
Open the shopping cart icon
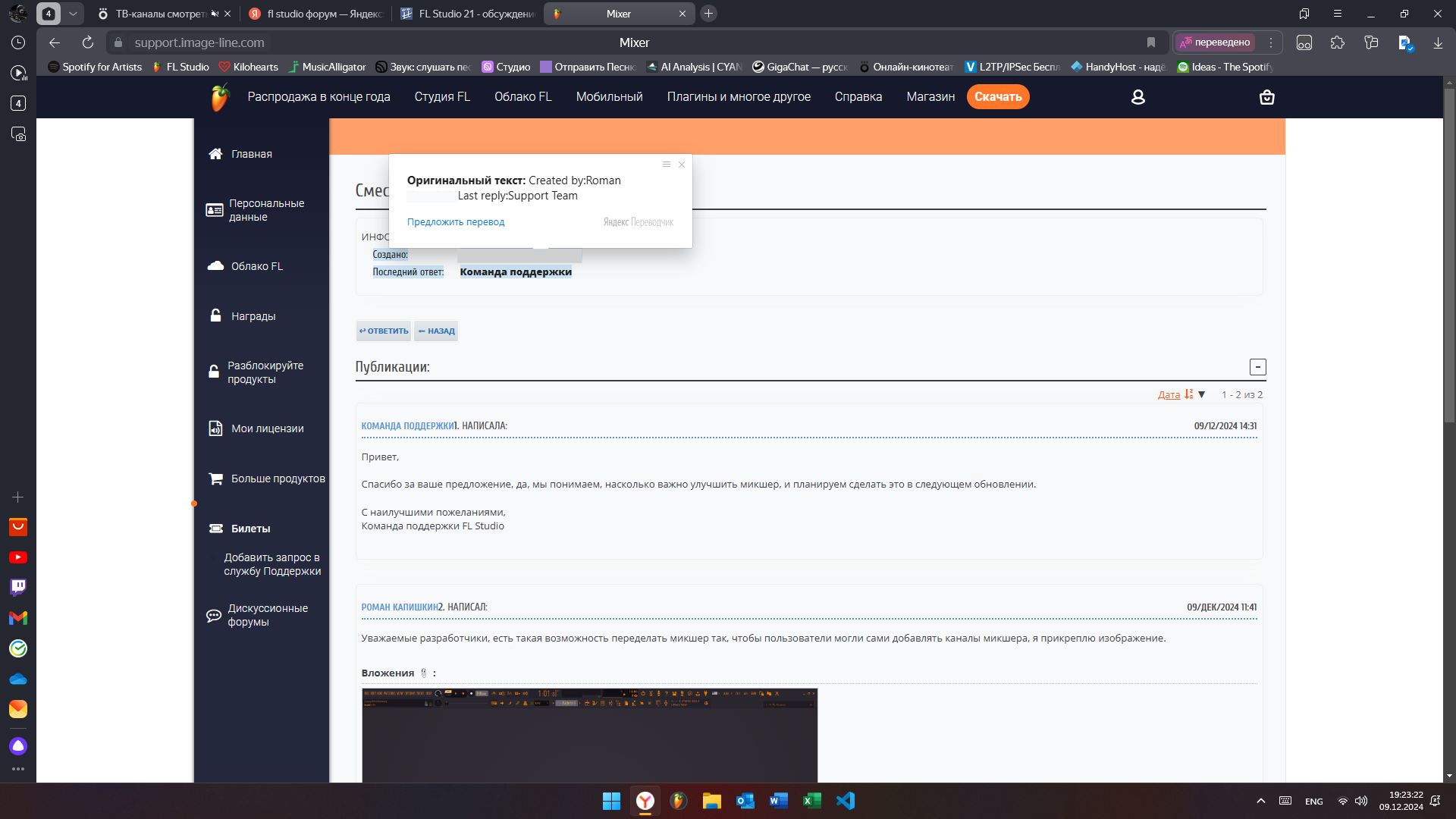[x=1266, y=97]
